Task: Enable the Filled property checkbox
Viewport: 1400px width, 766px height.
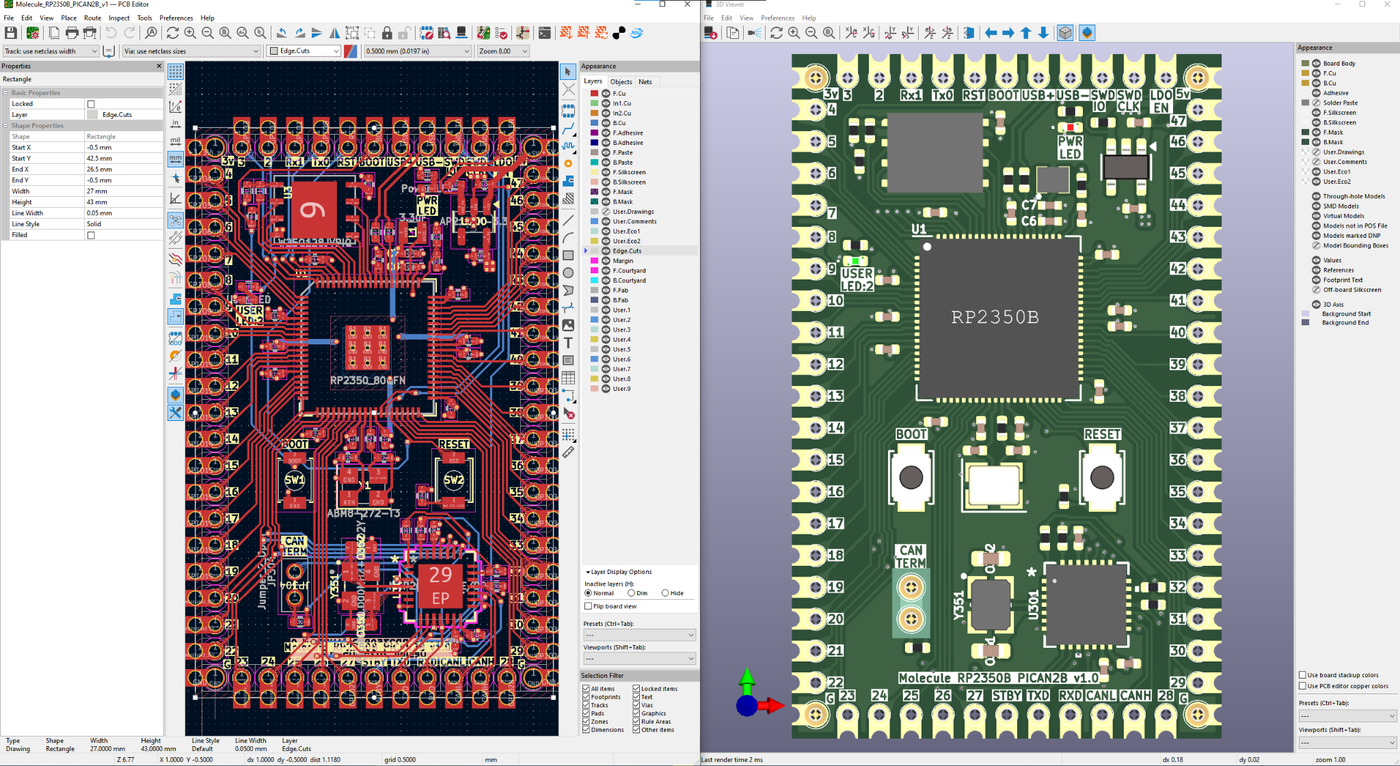Action: click(x=91, y=235)
